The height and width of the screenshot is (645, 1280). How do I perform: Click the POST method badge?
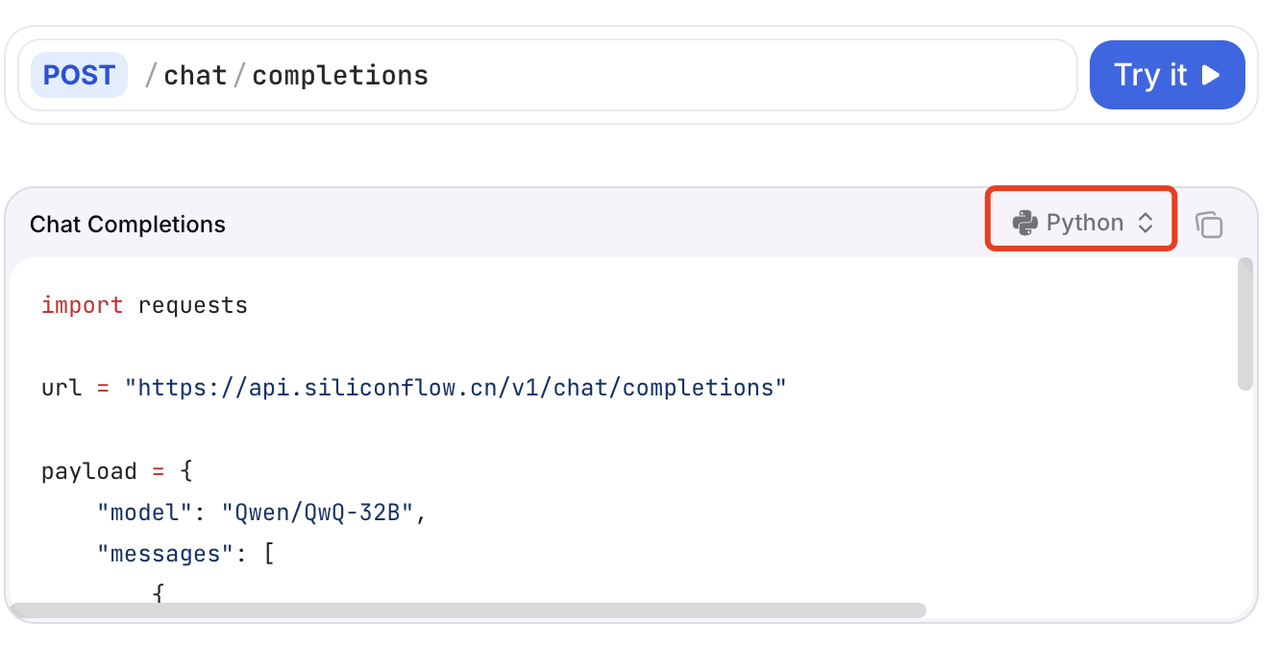pyautogui.click(x=79, y=75)
